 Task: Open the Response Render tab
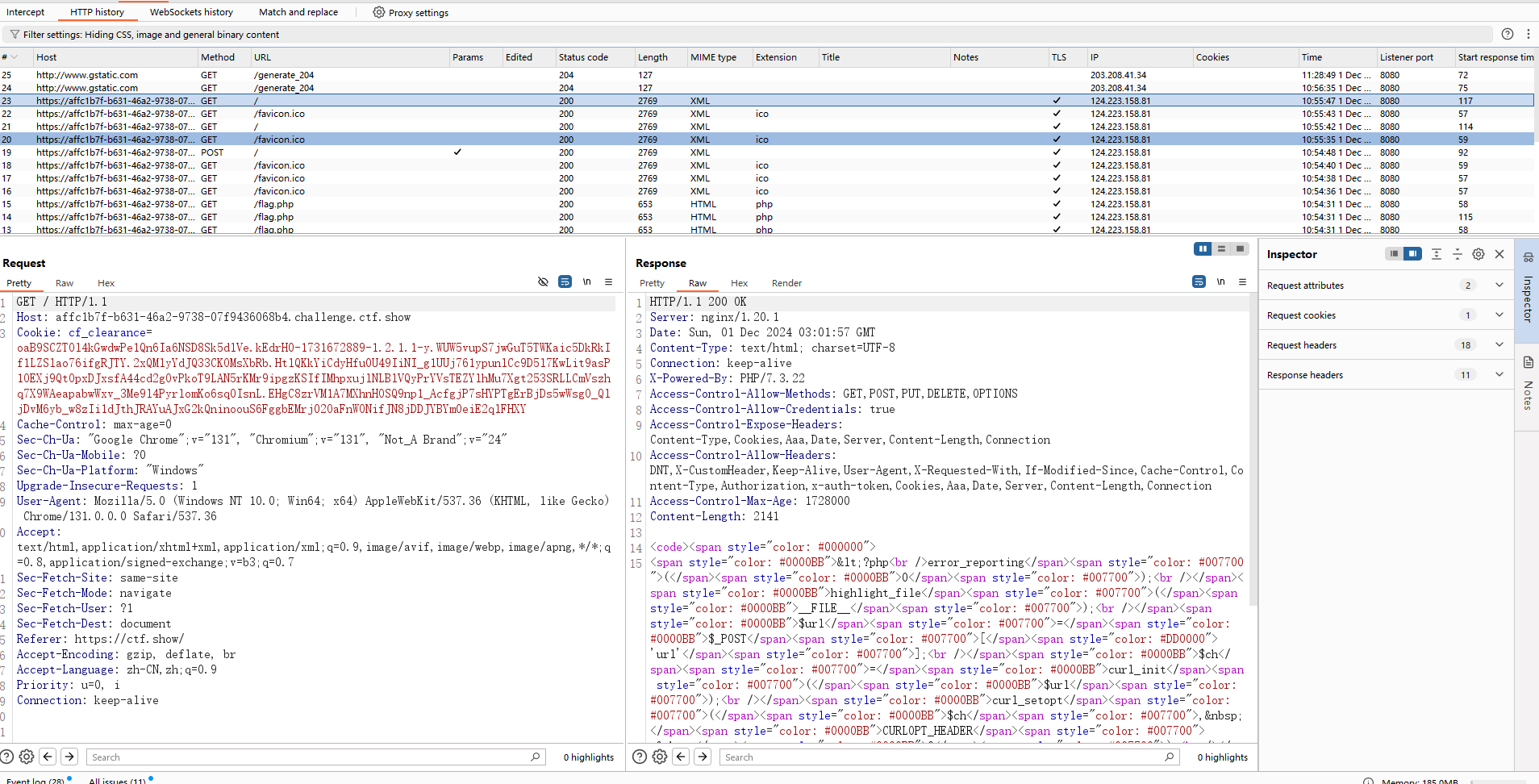click(786, 283)
